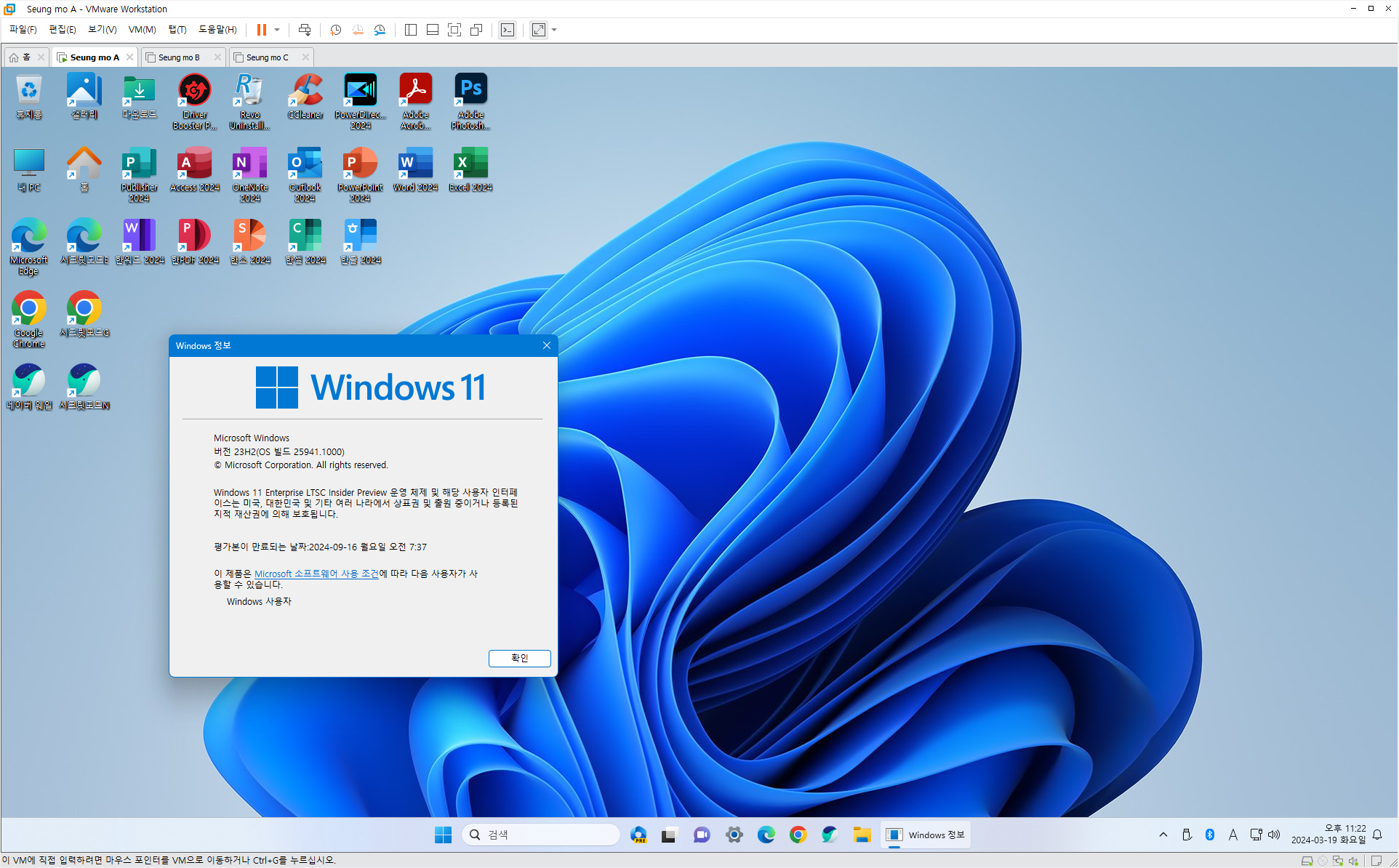1399x868 pixels.
Task: Open the guest Windows Start menu
Action: [443, 835]
